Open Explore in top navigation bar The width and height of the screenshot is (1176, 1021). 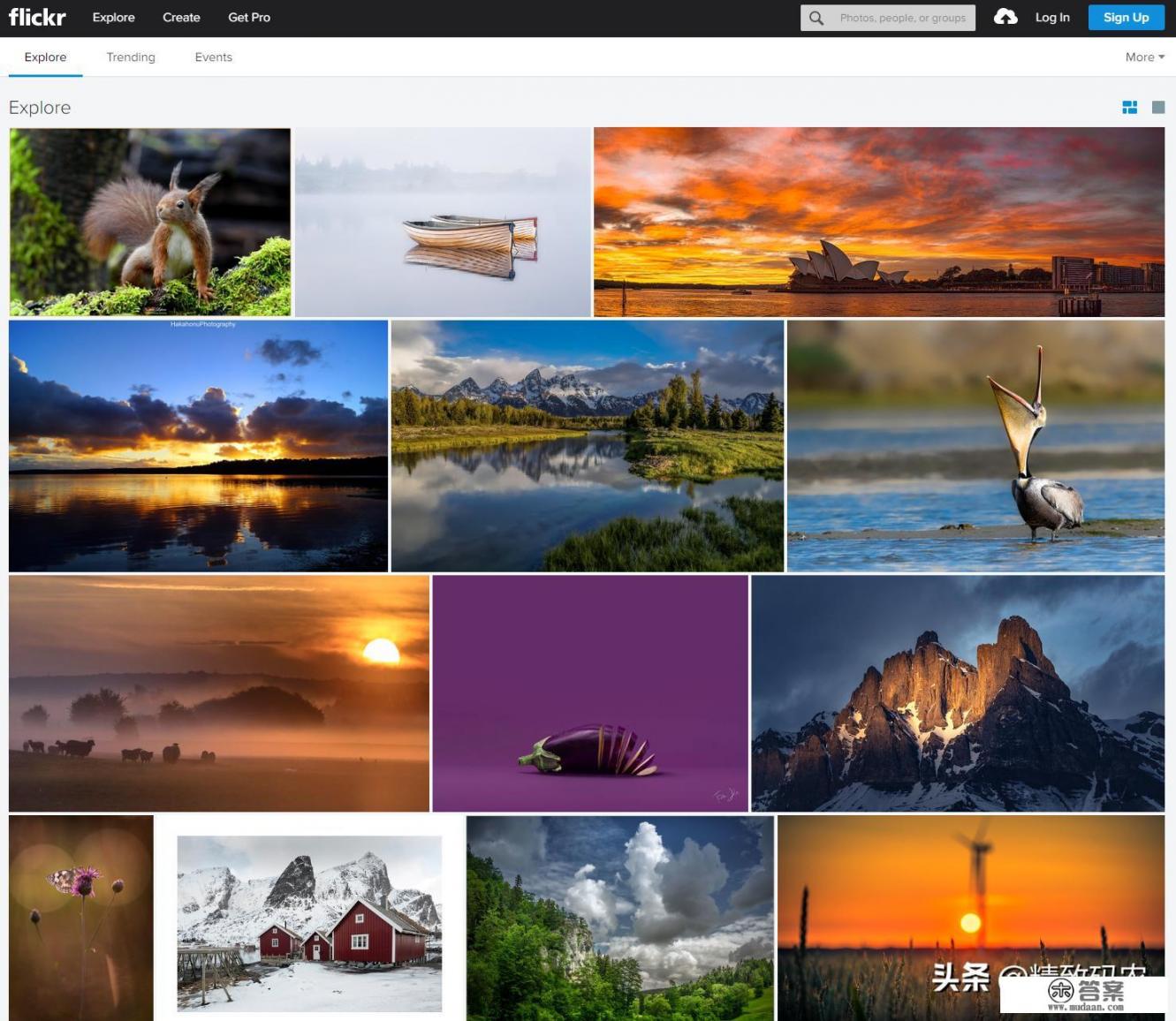(x=113, y=18)
